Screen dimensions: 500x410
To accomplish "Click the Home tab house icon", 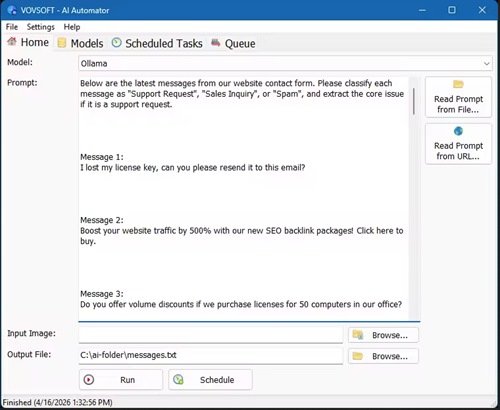I will [12, 41].
